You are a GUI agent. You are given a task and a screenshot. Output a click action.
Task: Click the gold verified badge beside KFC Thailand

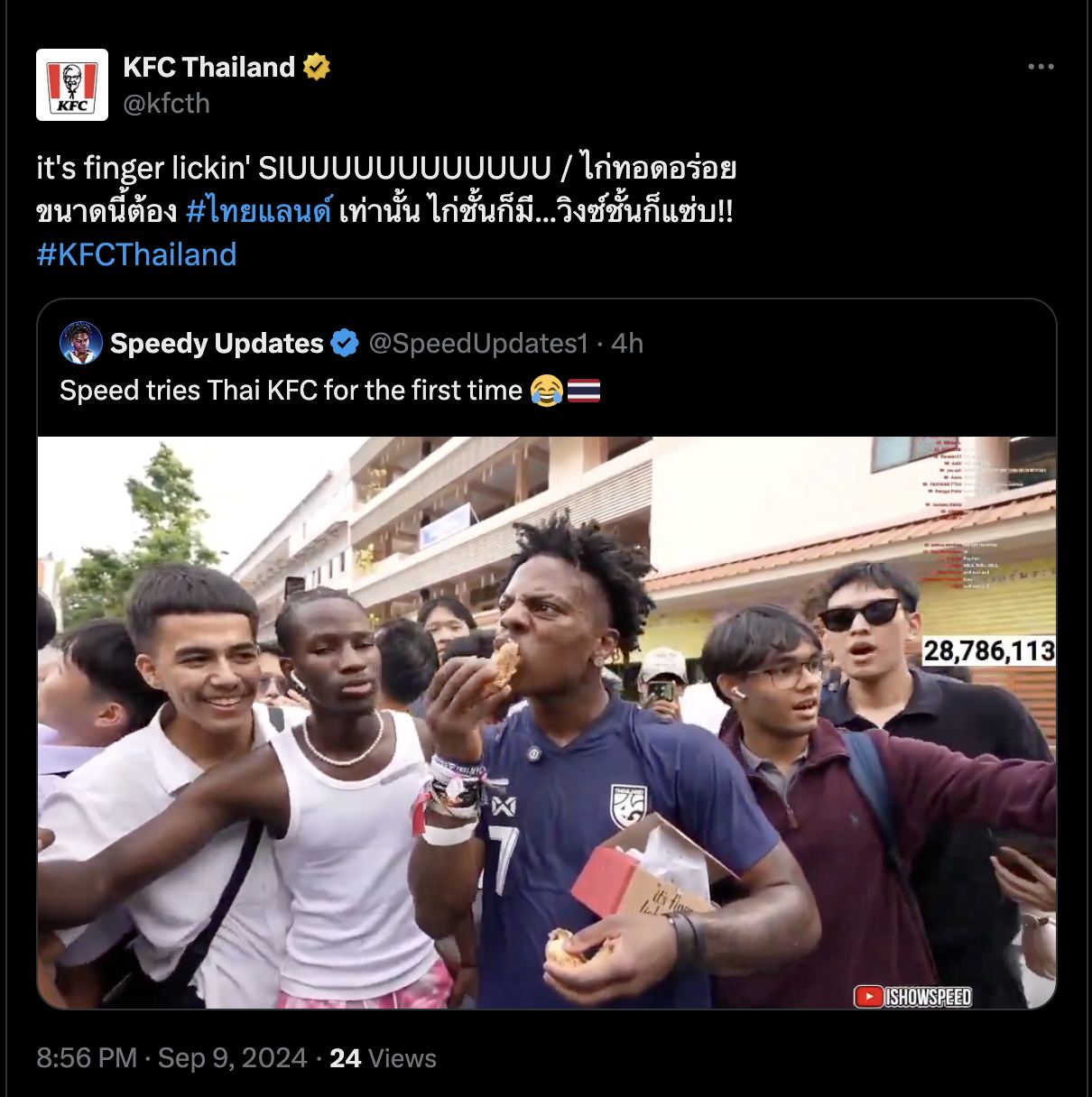[x=317, y=67]
